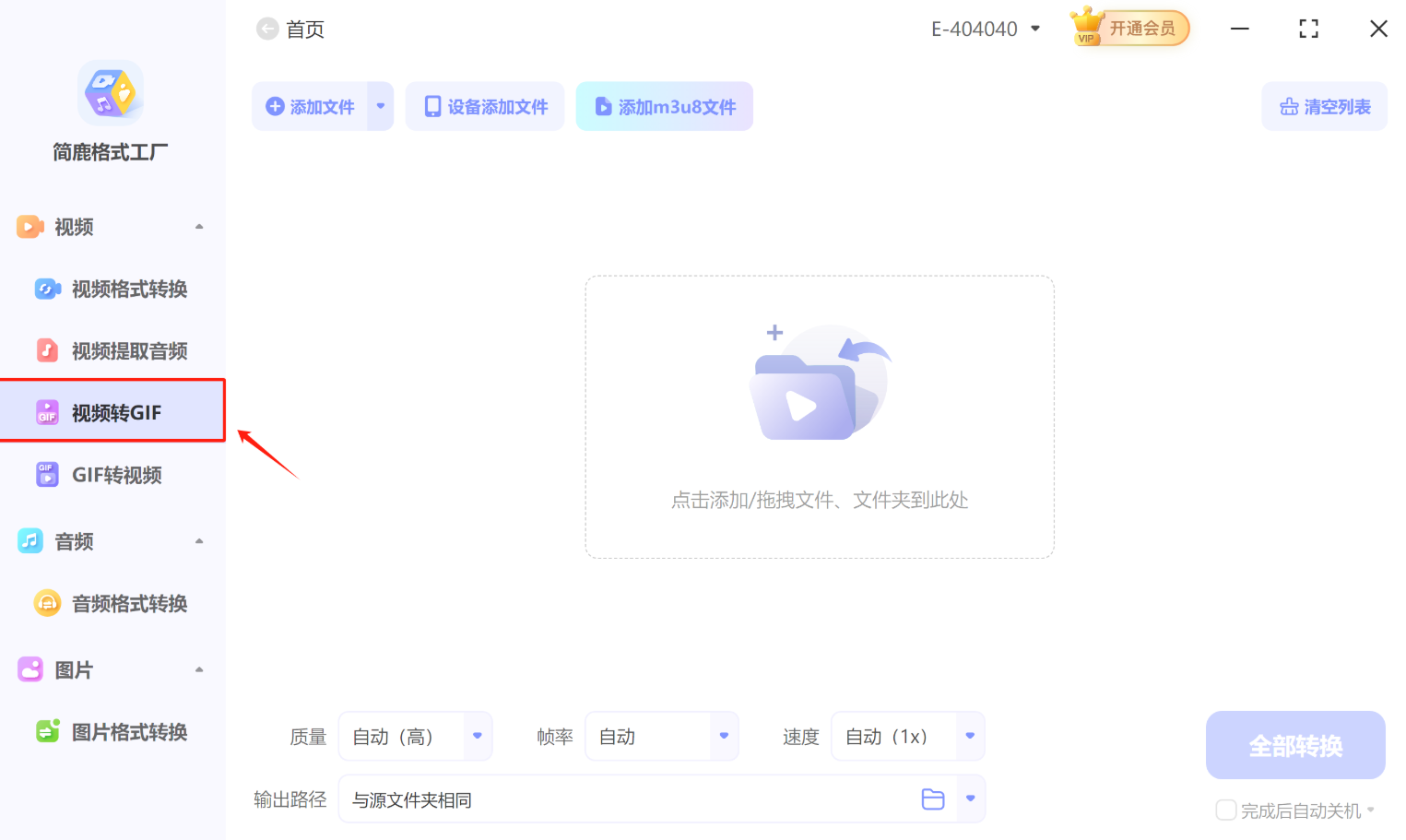Click the 全部转换 button
The width and height of the screenshot is (1406, 840).
tap(1295, 745)
